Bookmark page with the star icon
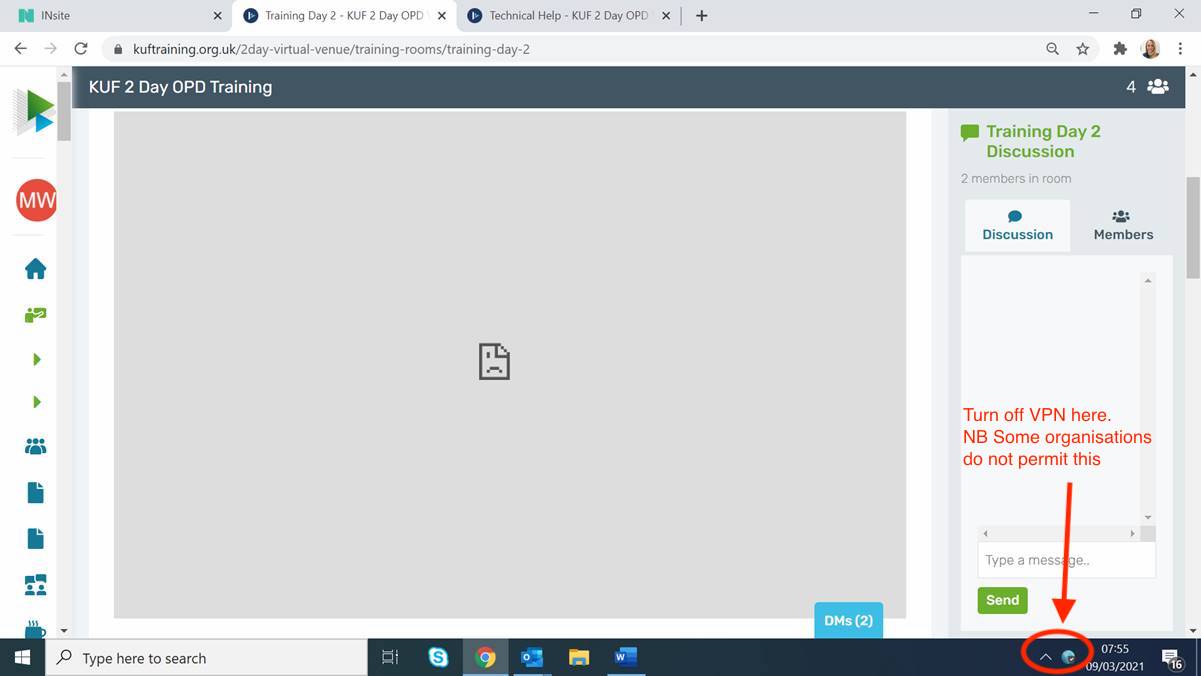Image resolution: width=1201 pixels, height=676 pixels. click(x=1082, y=48)
